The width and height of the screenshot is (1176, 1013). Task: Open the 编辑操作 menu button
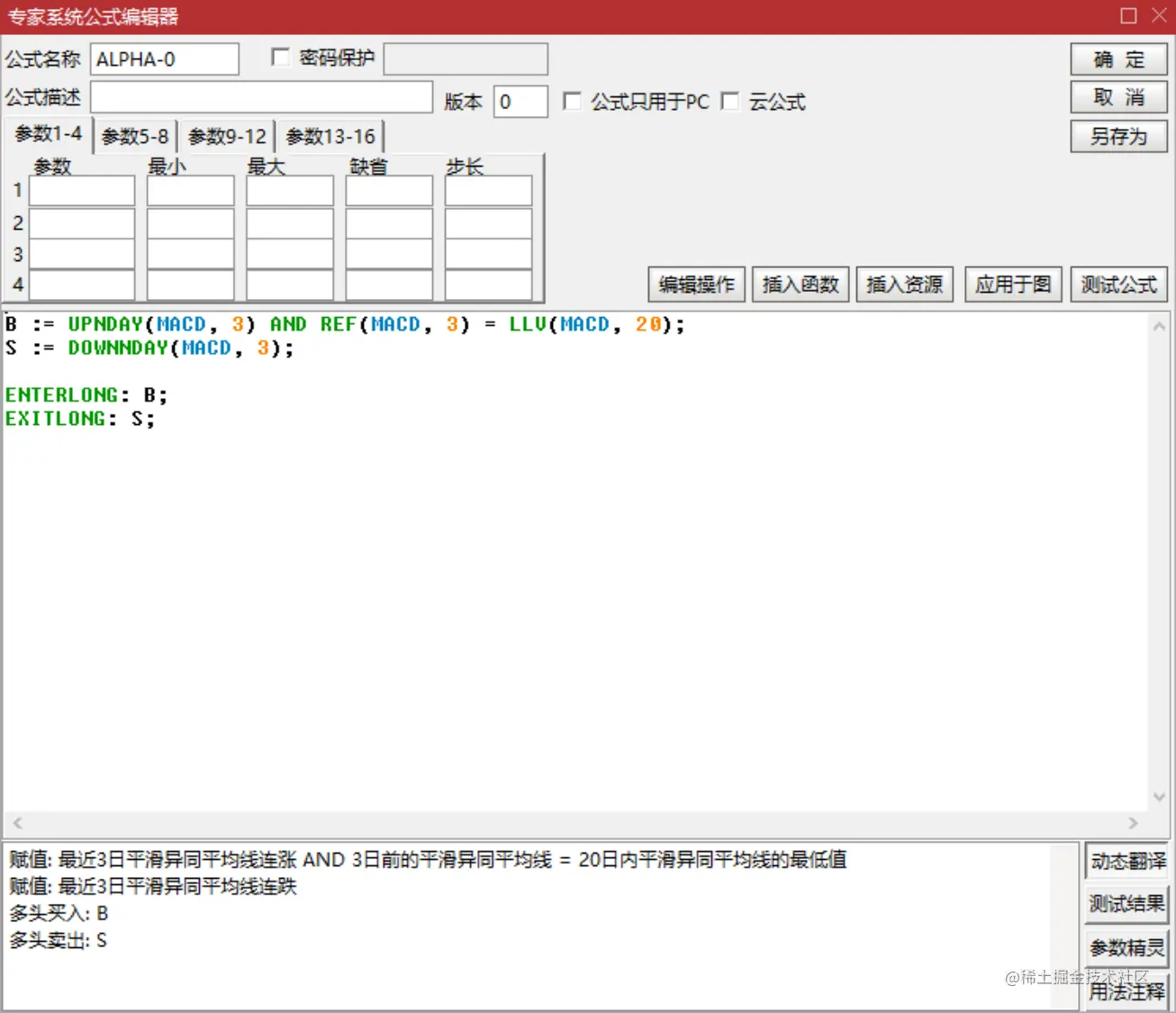point(696,285)
